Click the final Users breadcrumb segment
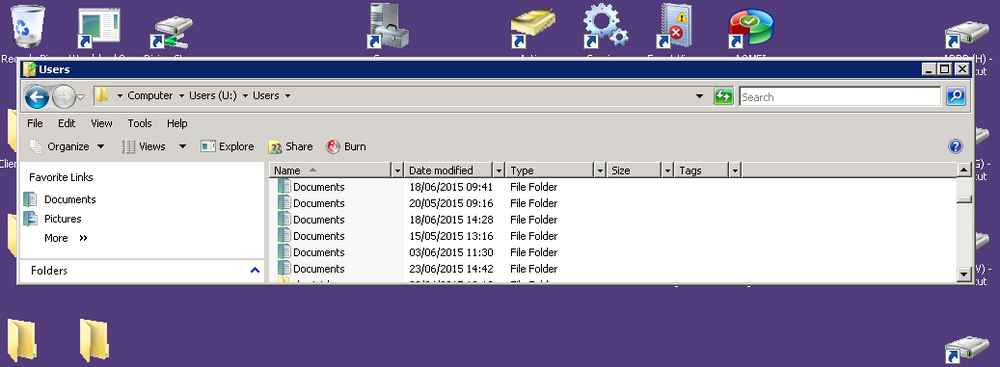 pyautogui.click(x=266, y=96)
